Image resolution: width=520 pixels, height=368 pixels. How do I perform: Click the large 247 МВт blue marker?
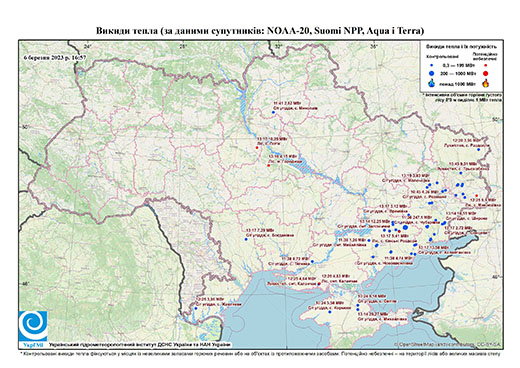tap(405, 227)
